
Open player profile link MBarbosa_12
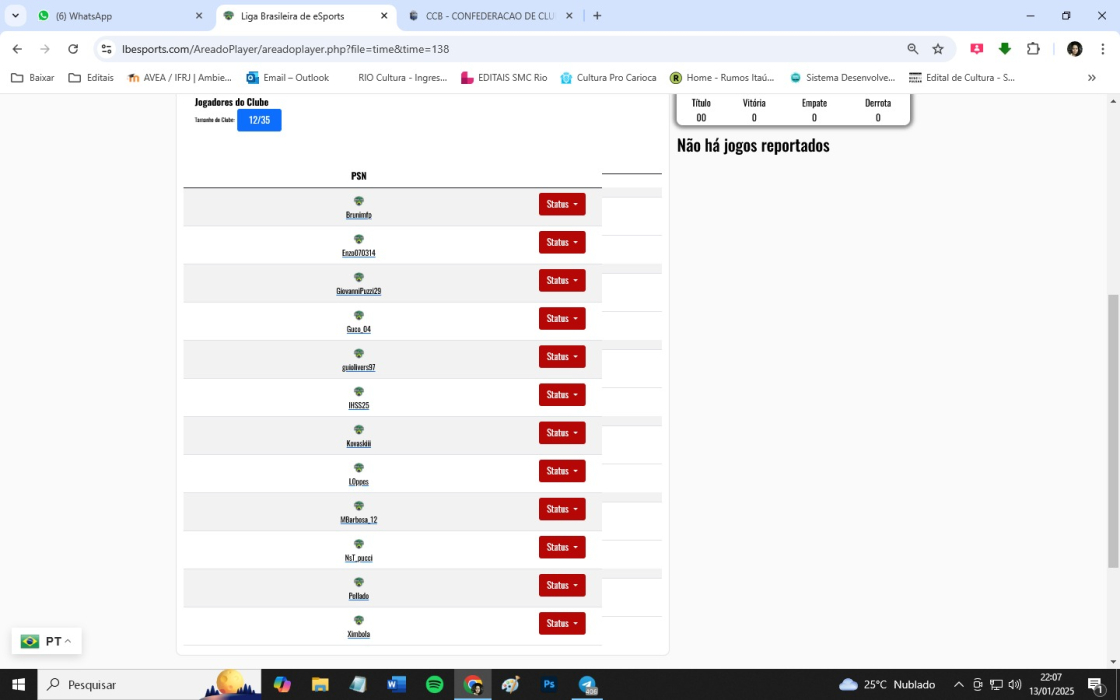click(x=358, y=520)
